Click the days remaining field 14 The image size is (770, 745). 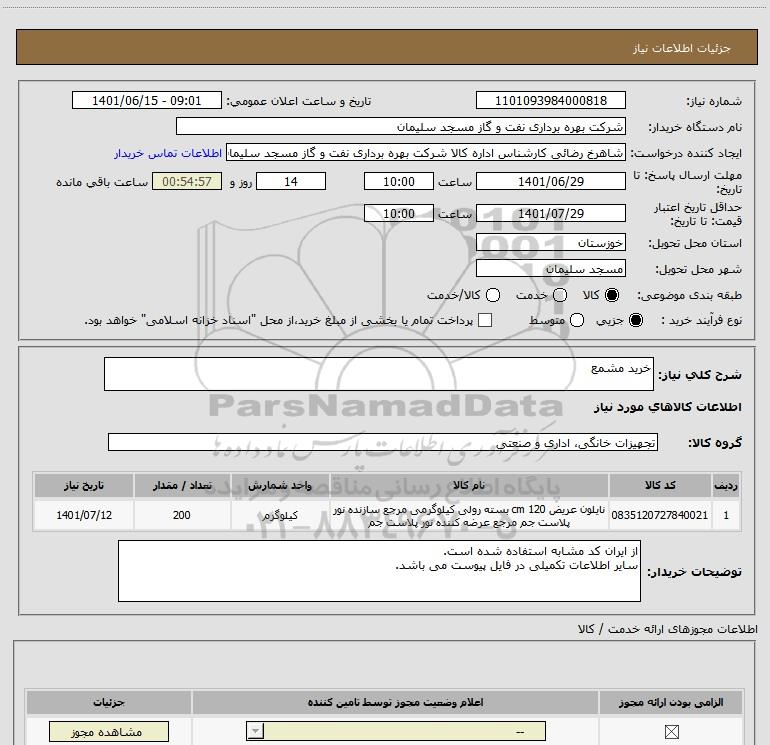click(x=291, y=182)
